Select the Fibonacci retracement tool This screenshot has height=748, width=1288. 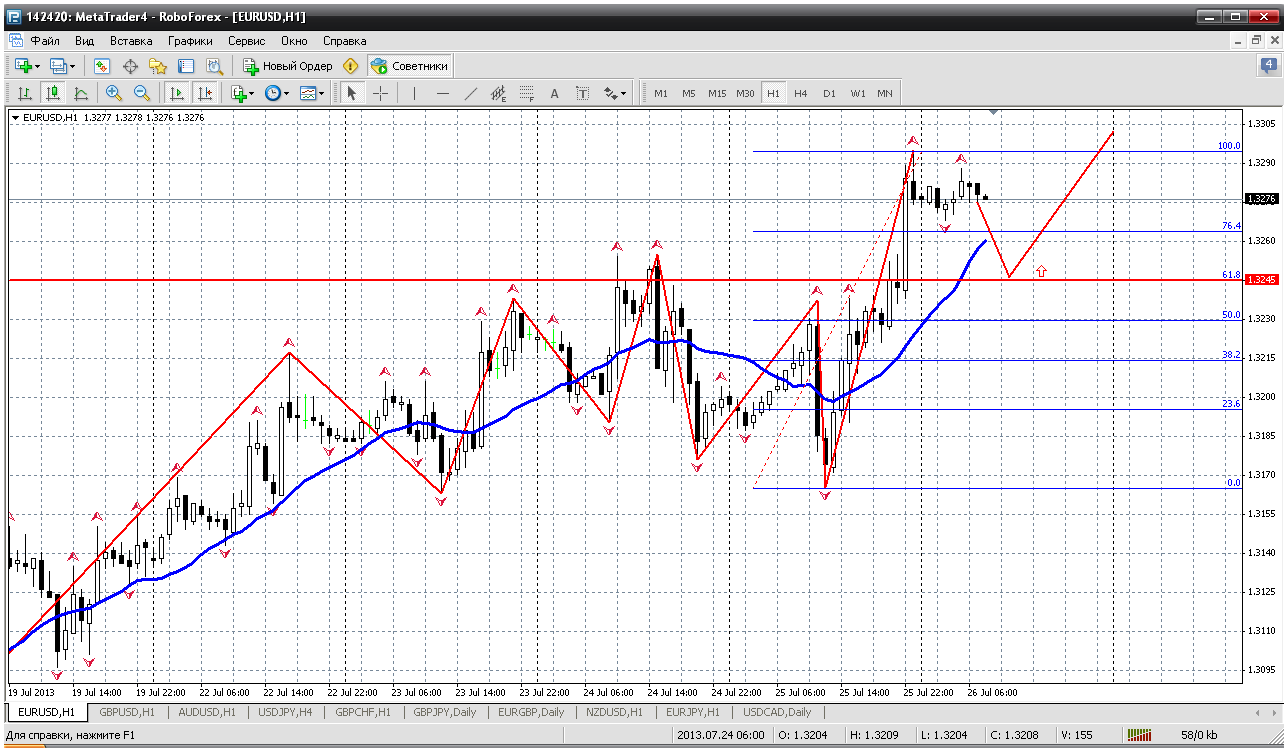[527, 93]
